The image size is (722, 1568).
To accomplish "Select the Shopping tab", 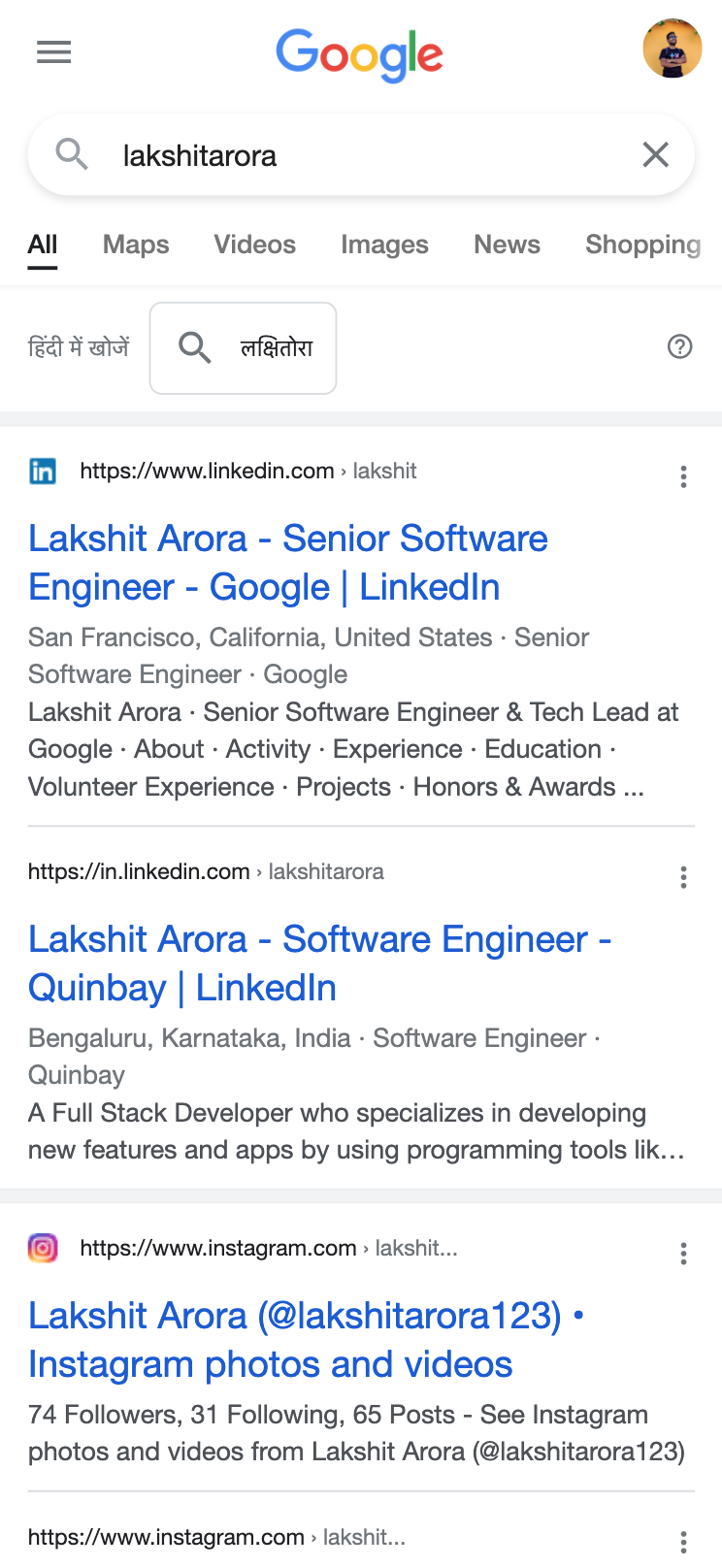I will [641, 245].
